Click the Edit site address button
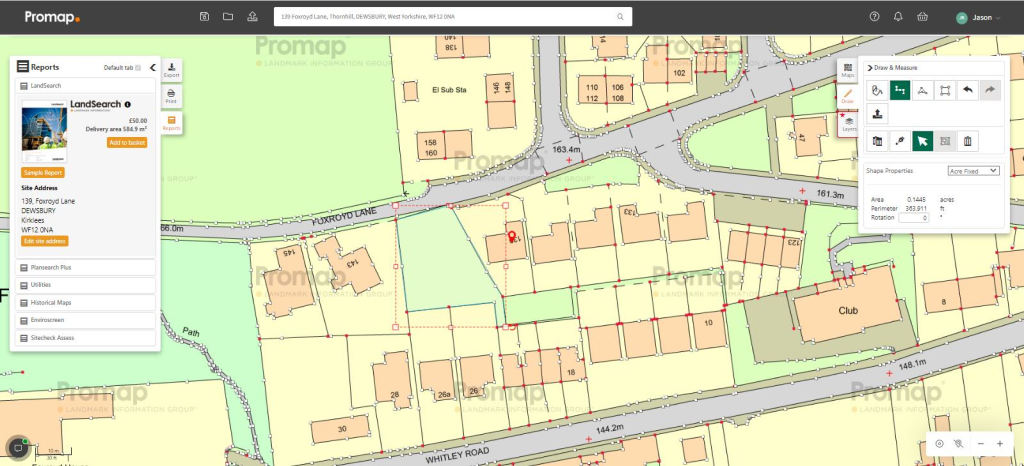 coord(44,241)
